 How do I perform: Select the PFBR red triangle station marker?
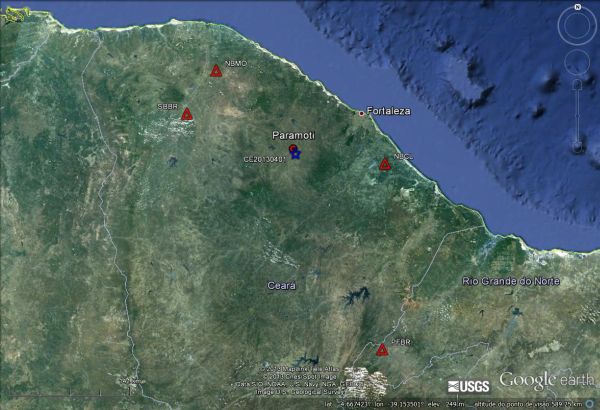382,350
